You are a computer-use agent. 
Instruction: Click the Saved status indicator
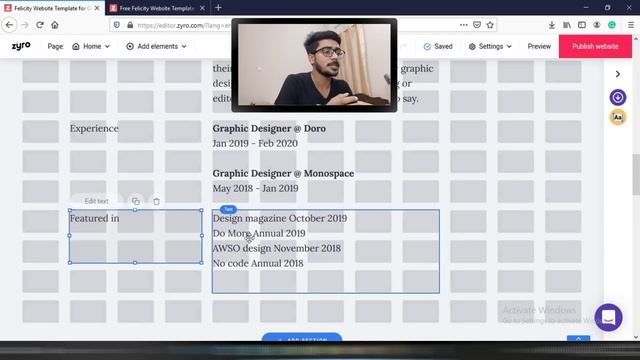[x=438, y=47]
